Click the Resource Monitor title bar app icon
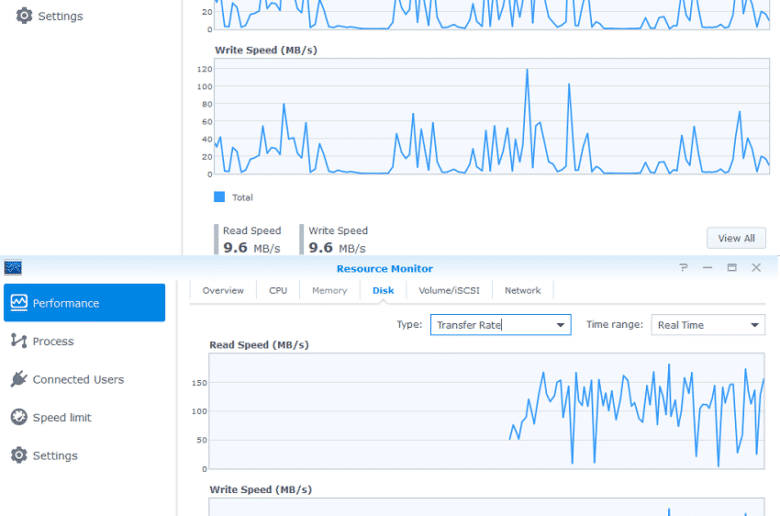Image resolution: width=780 pixels, height=516 pixels. 13,268
